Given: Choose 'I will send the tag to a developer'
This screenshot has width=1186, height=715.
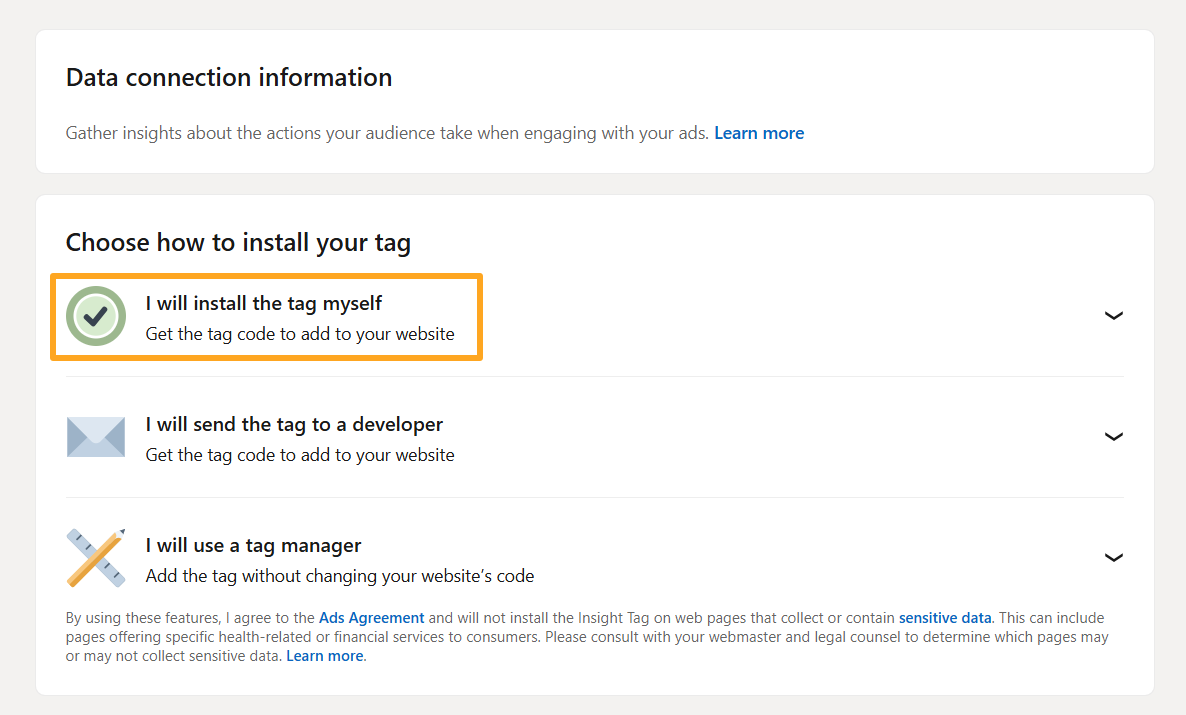Looking at the screenshot, I should 294,424.
